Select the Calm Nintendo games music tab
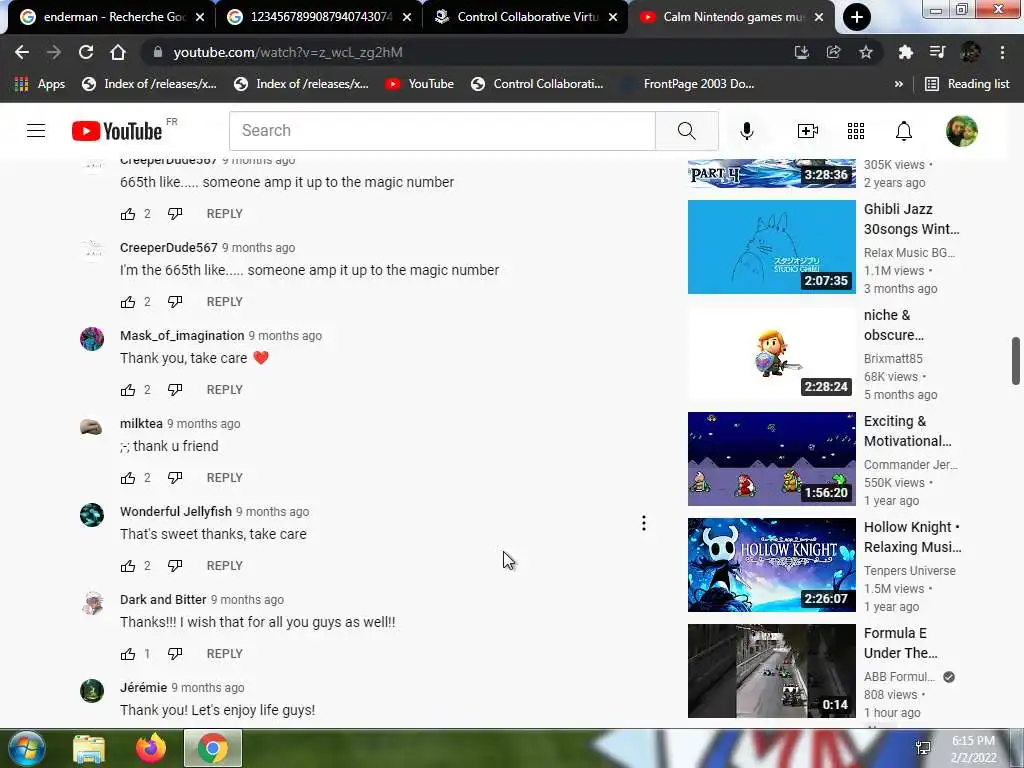Viewport: 1024px width, 768px height. tap(731, 17)
